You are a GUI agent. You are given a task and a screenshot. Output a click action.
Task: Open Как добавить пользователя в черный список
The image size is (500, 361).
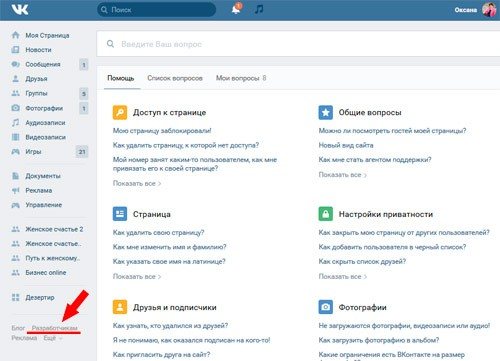click(x=392, y=247)
